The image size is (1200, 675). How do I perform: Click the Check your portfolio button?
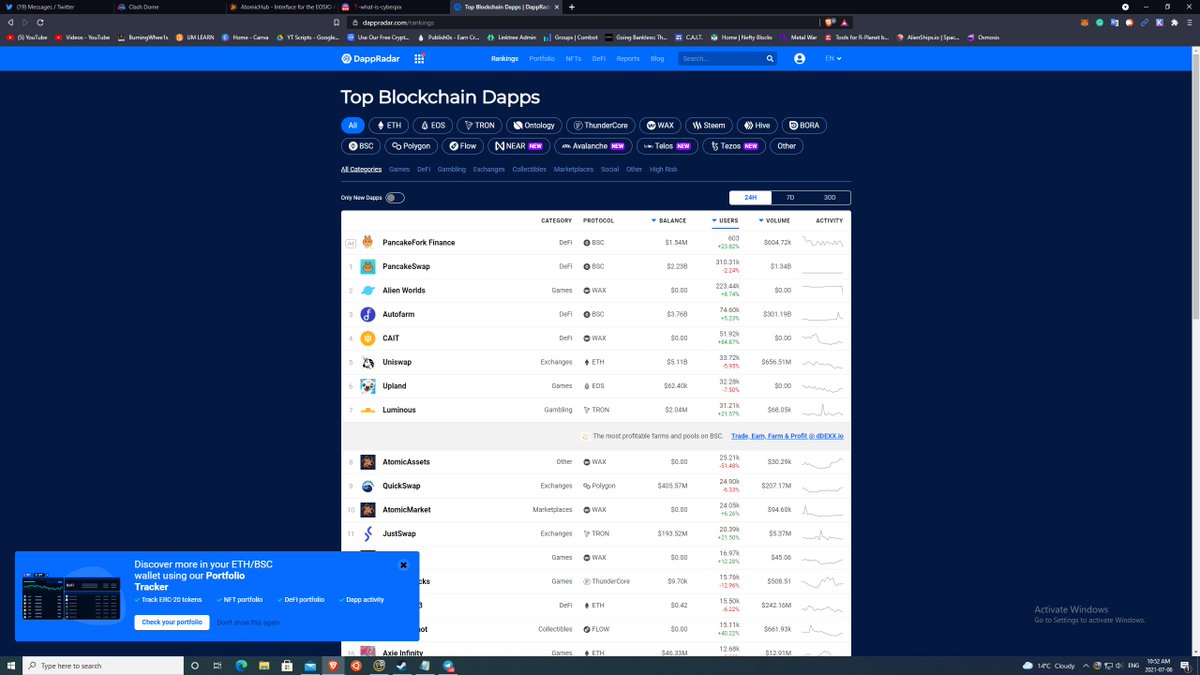click(x=172, y=622)
